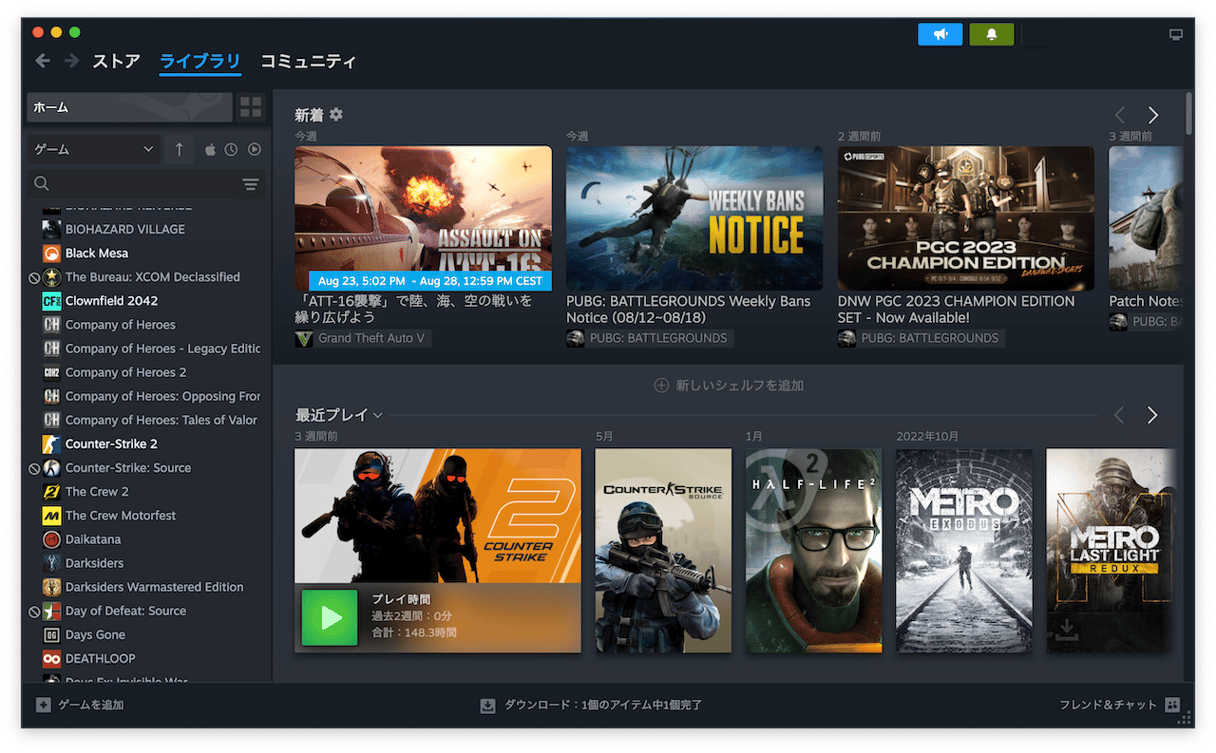Click 新しいシェルフを追加 button
This screenshot has width=1216, height=753.
point(729,385)
